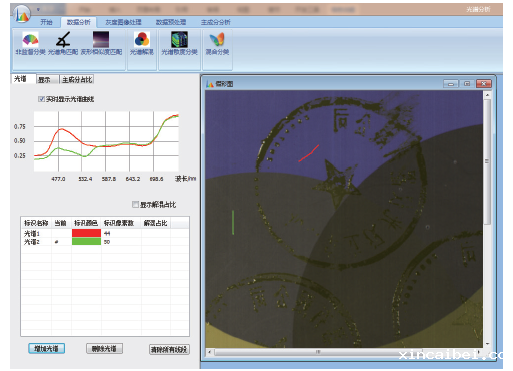
Task: Click the 删除光谱 button
Action: (104, 349)
